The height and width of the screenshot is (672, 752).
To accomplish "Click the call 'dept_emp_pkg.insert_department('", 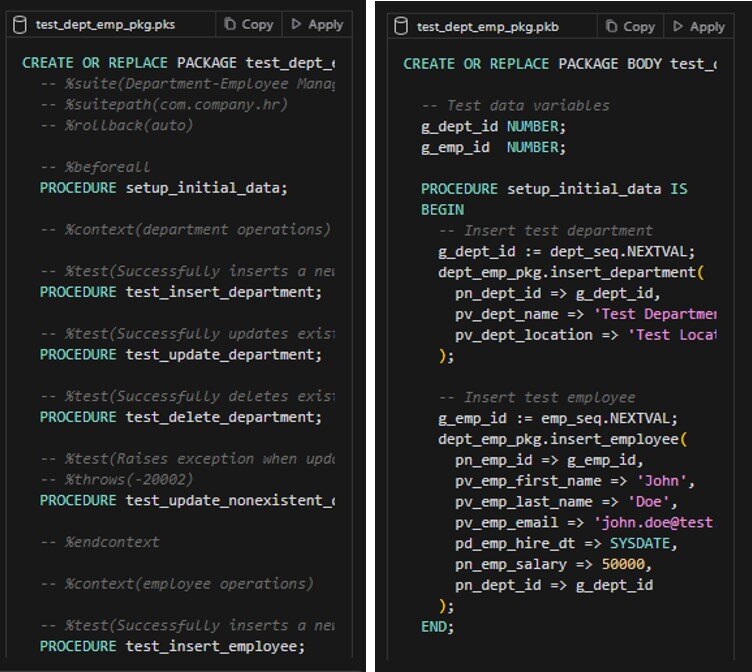I will pos(571,272).
